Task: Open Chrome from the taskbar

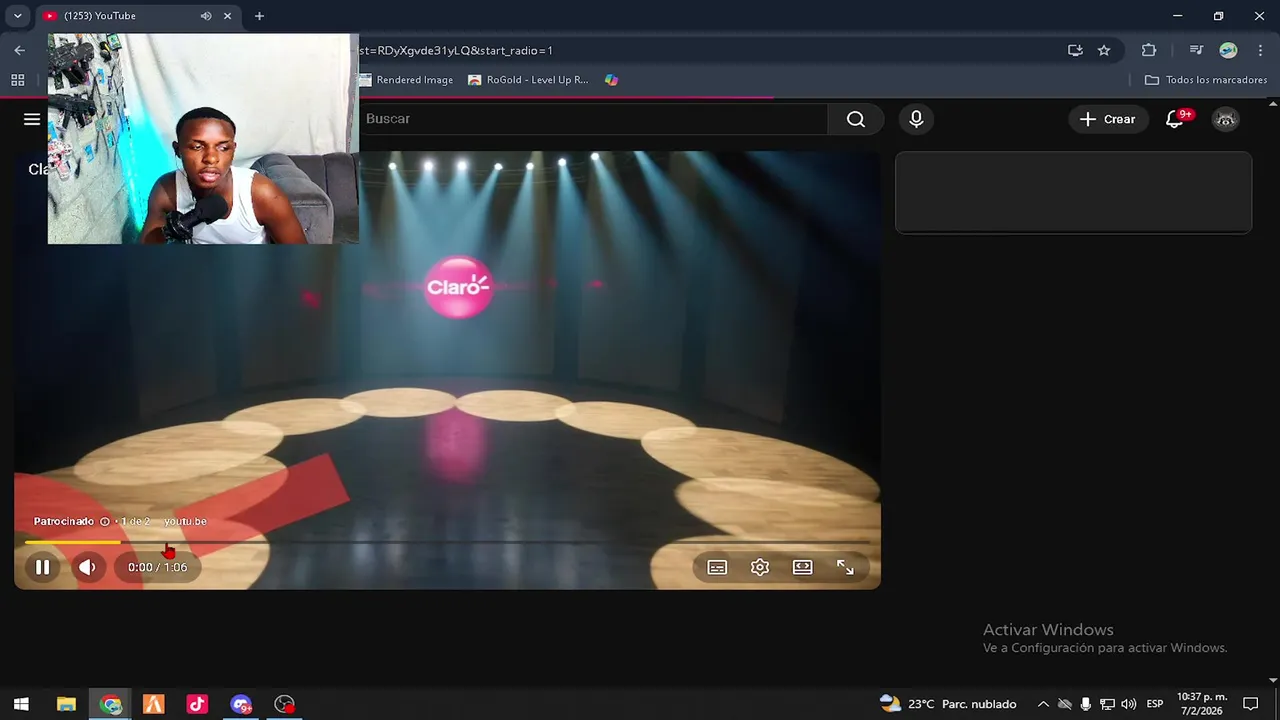Action: tap(111, 704)
